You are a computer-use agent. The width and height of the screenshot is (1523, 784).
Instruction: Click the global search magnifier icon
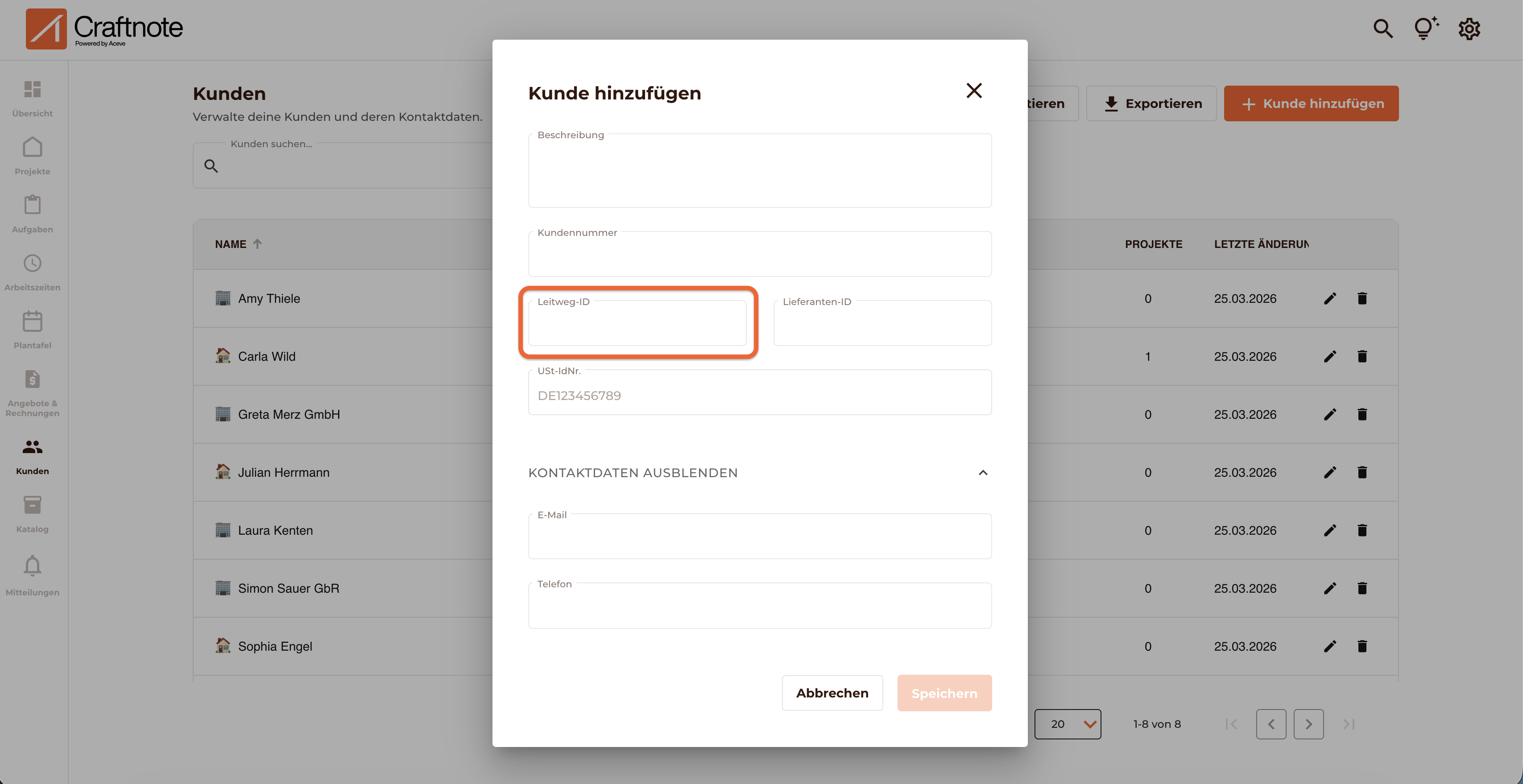tap(1382, 29)
